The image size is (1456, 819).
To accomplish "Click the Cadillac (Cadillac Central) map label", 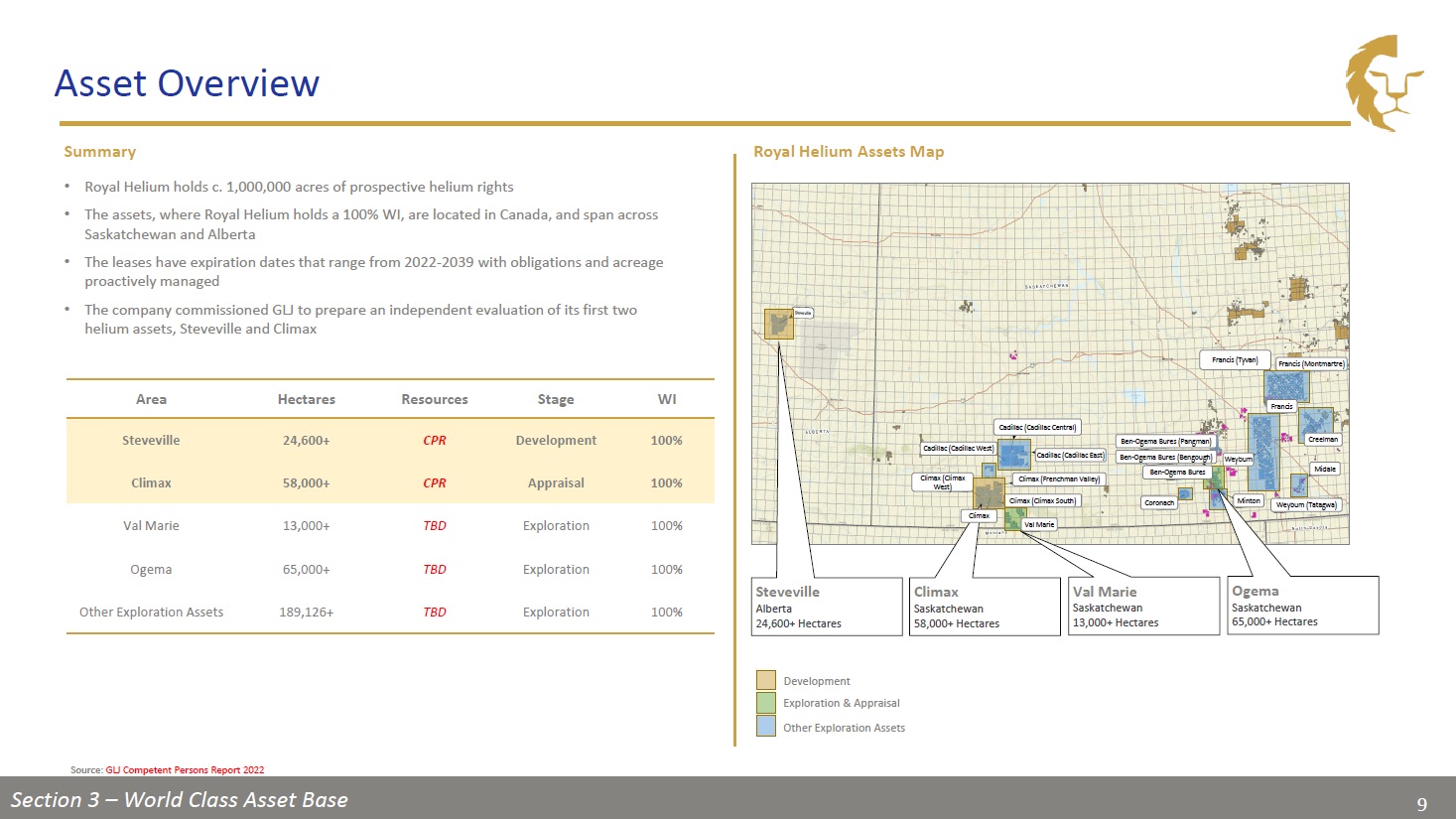I will (1037, 427).
